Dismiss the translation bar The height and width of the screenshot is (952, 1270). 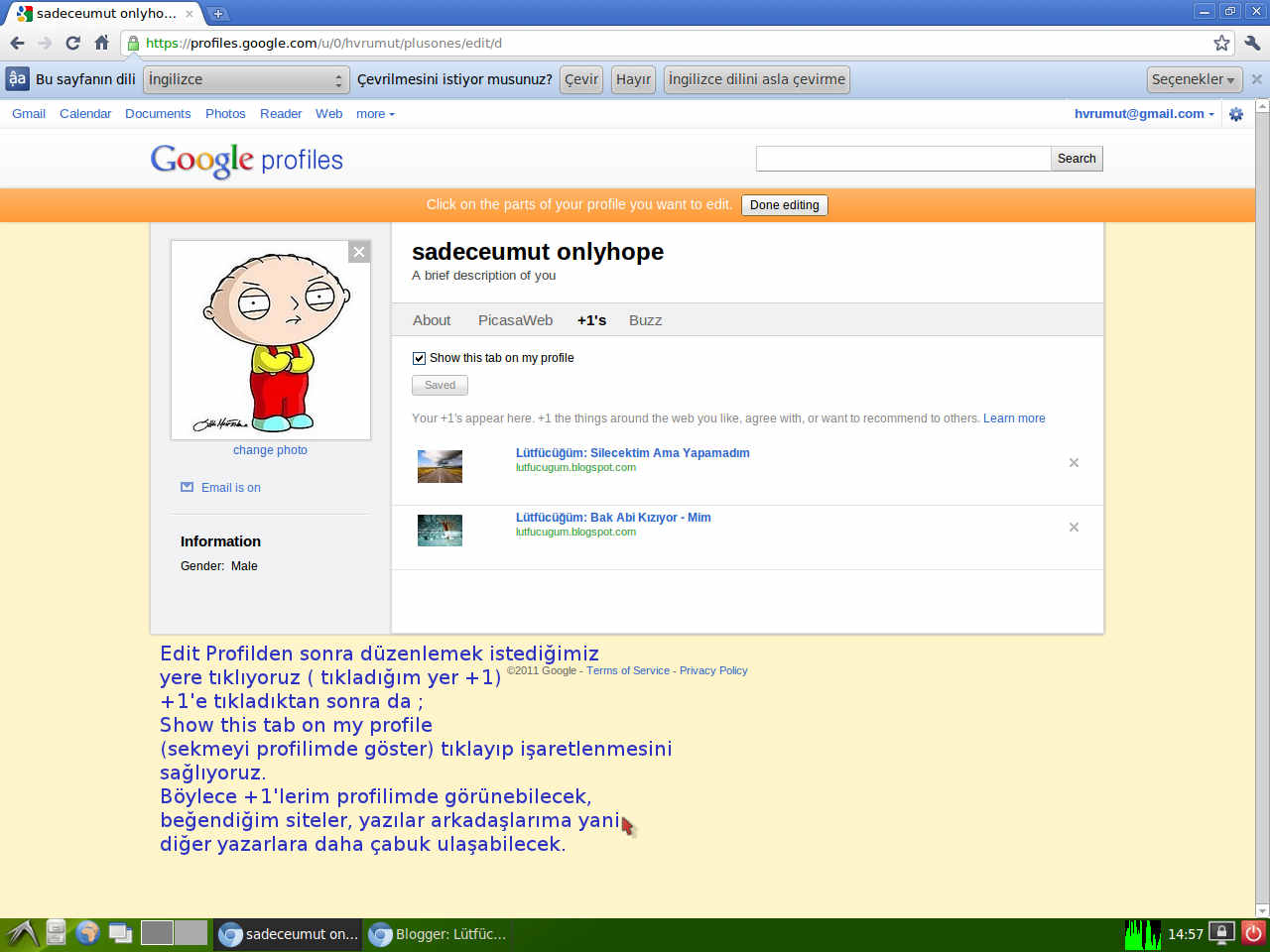1257,79
